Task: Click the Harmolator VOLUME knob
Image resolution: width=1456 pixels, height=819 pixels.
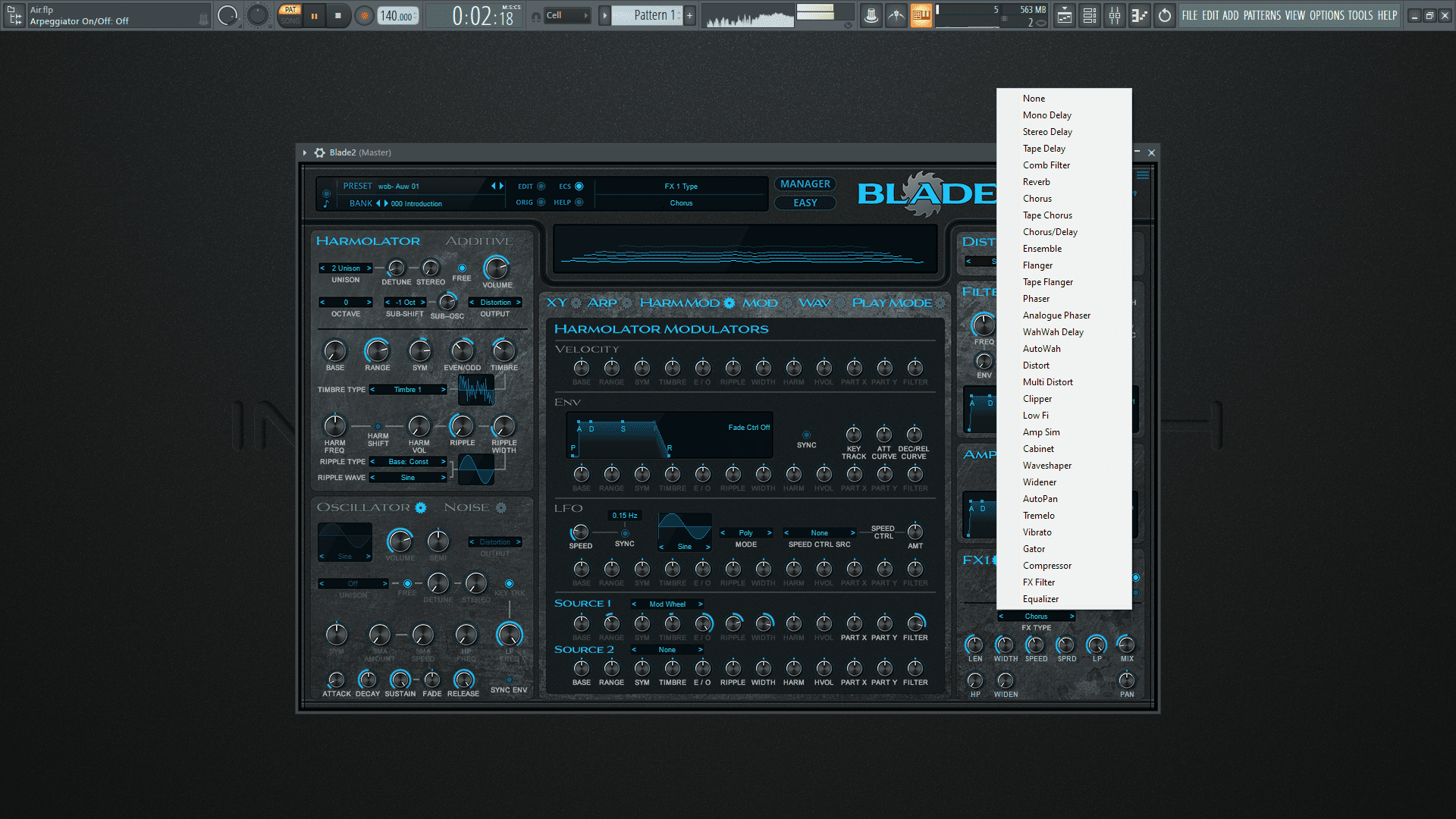Action: pyautogui.click(x=496, y=268)
